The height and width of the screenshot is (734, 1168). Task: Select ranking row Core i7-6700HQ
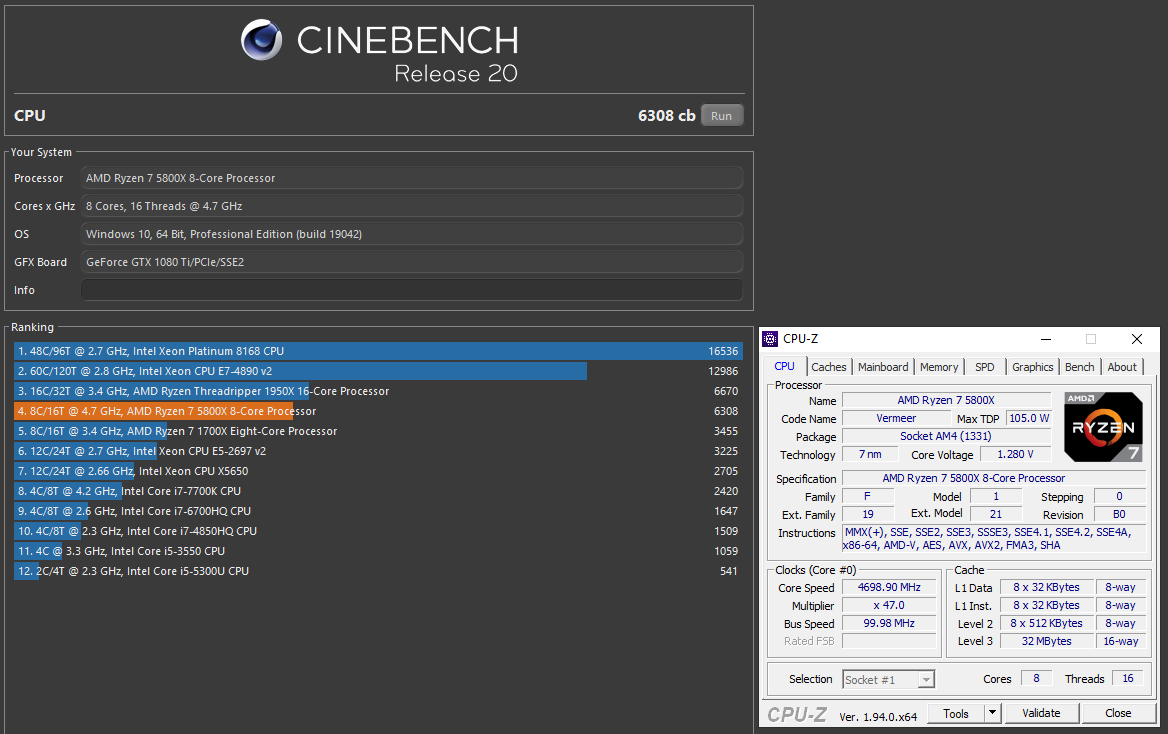tap(378, 511)
